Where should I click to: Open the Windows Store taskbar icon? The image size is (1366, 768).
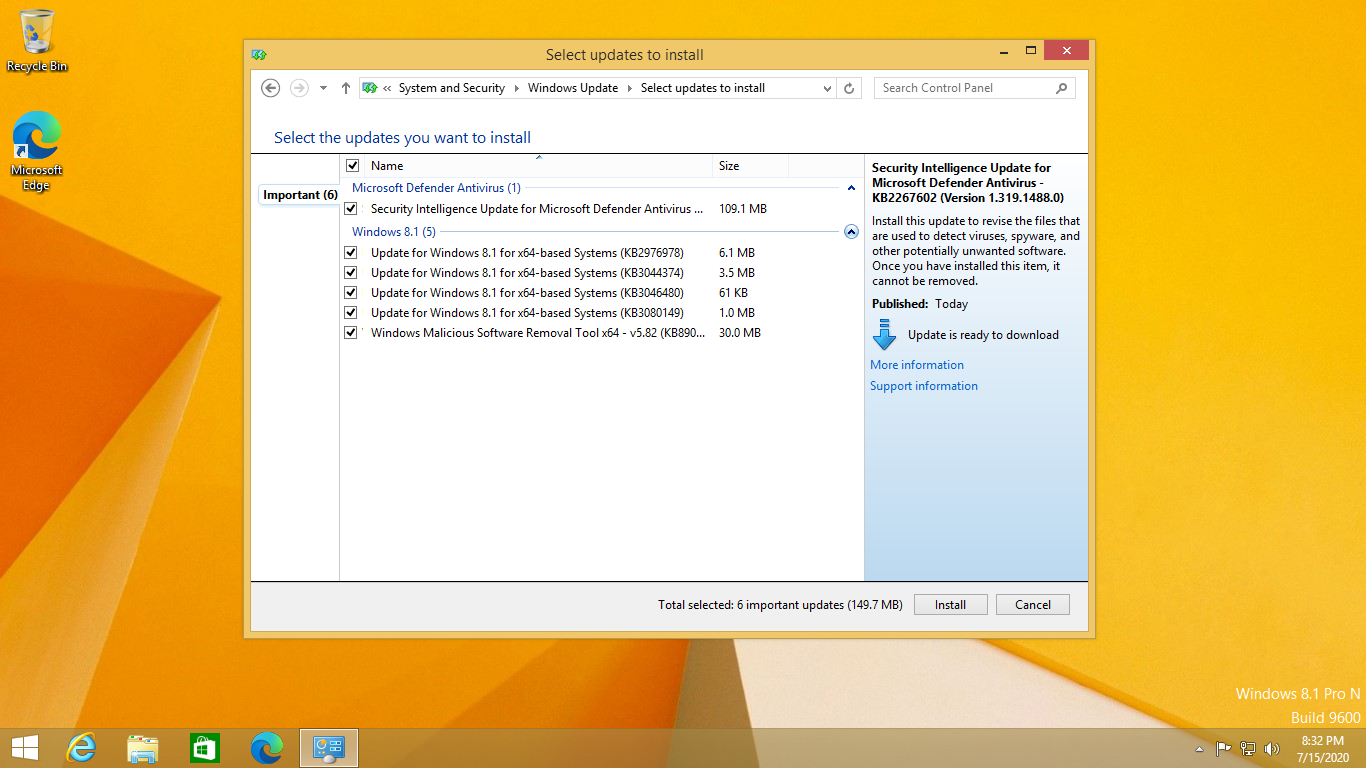204,748
